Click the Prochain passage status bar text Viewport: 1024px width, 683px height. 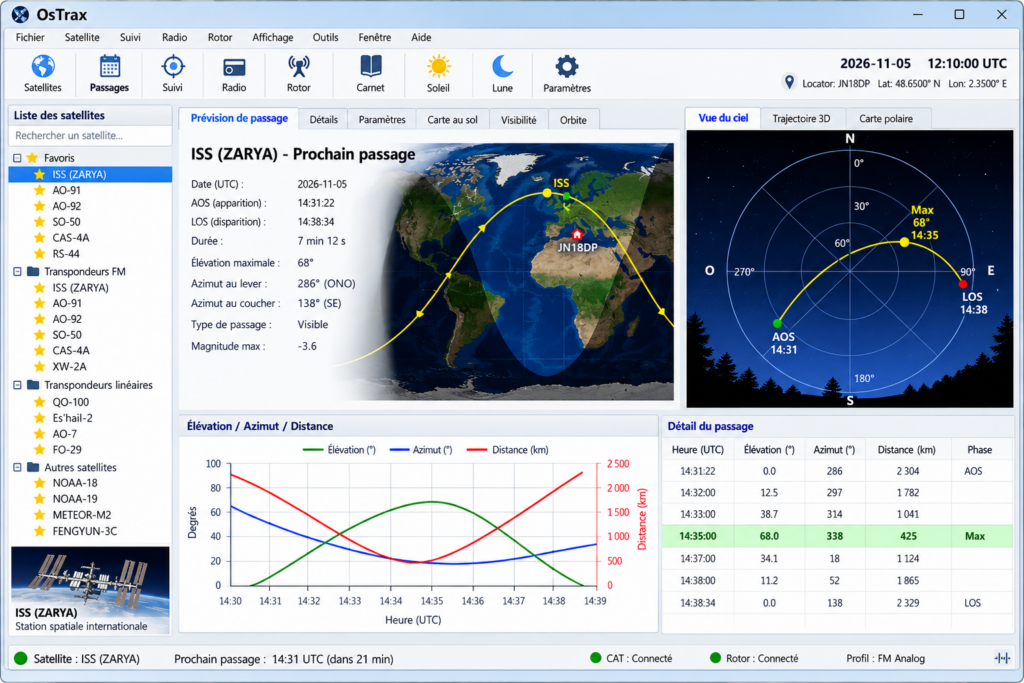[283, 659]
